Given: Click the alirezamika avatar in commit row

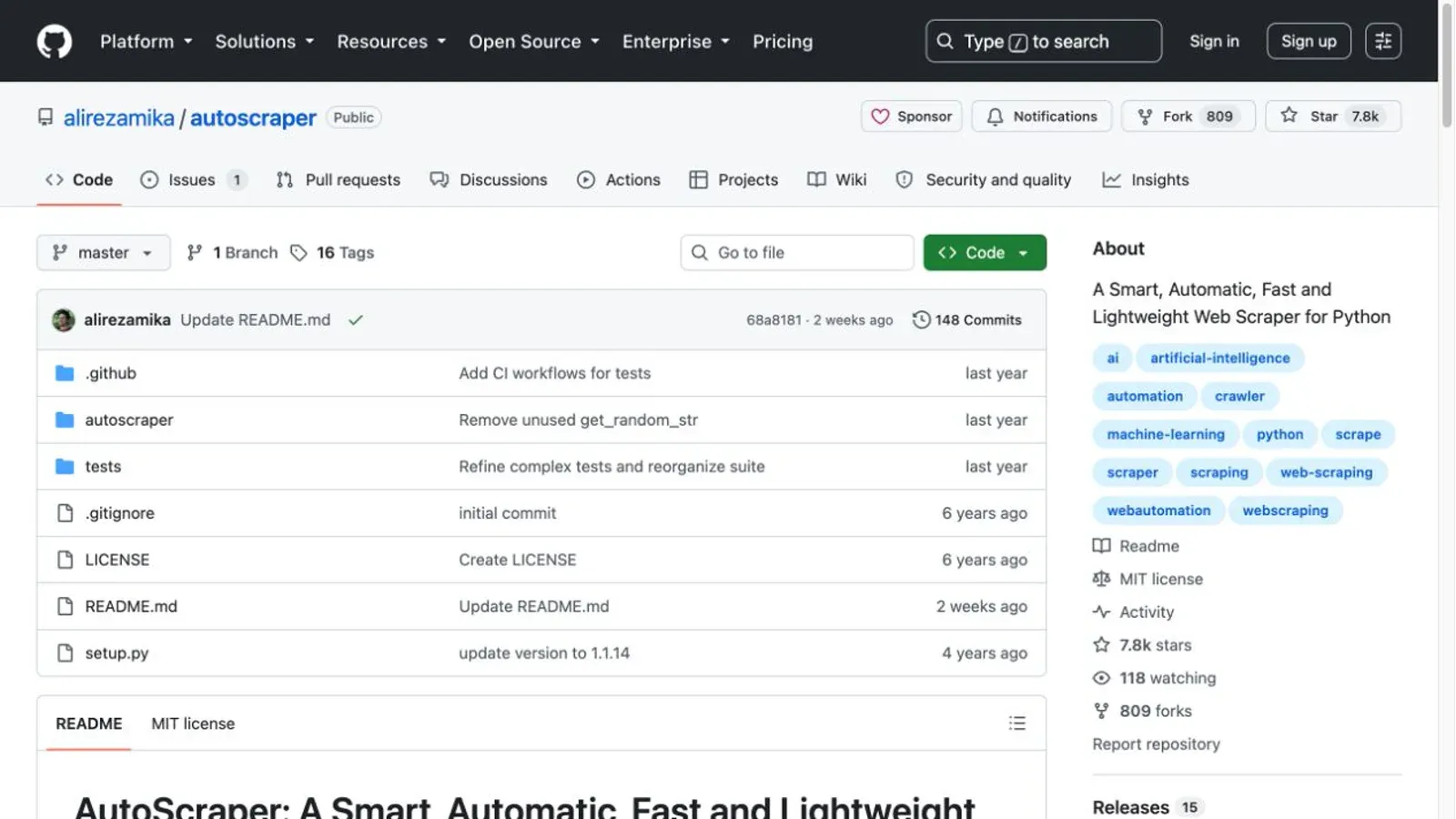Looking at the screenshot, I should 64,320.
